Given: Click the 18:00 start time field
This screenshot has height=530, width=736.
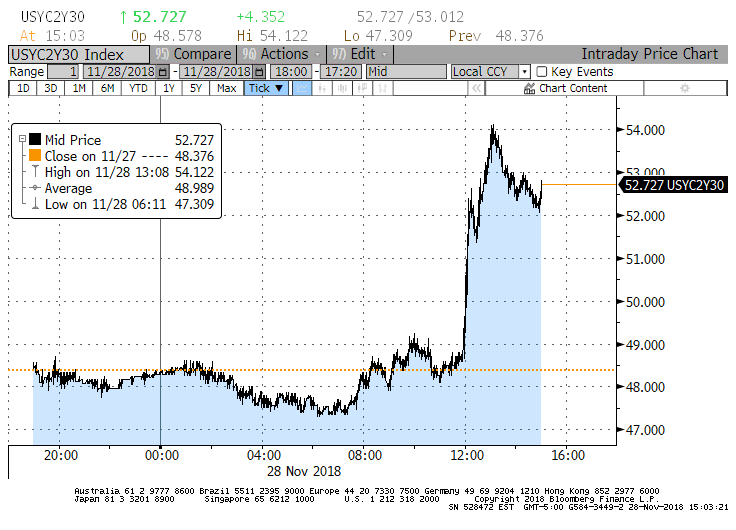Looking at the screenshot, I should (x=291, y=72).
